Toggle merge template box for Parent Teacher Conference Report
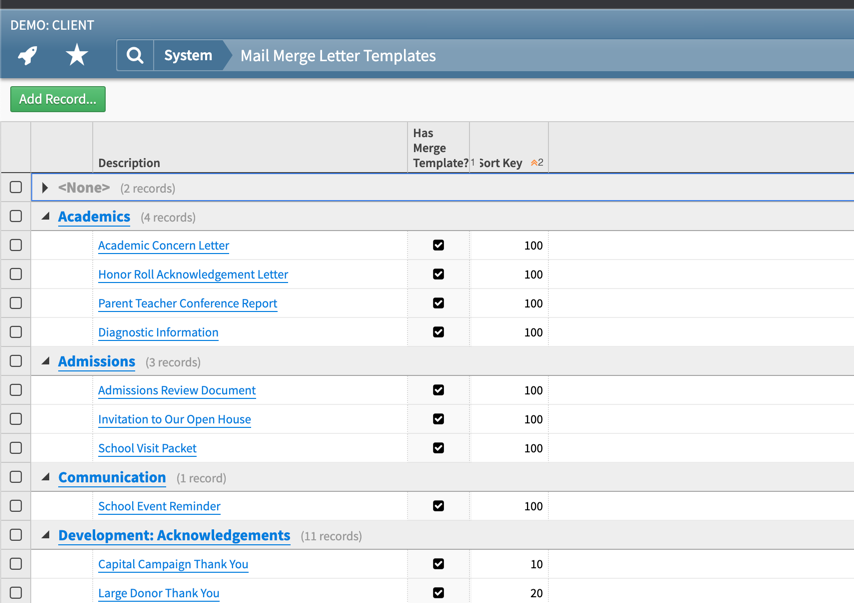This screenshot has width=854, height=603. (438, 303)
